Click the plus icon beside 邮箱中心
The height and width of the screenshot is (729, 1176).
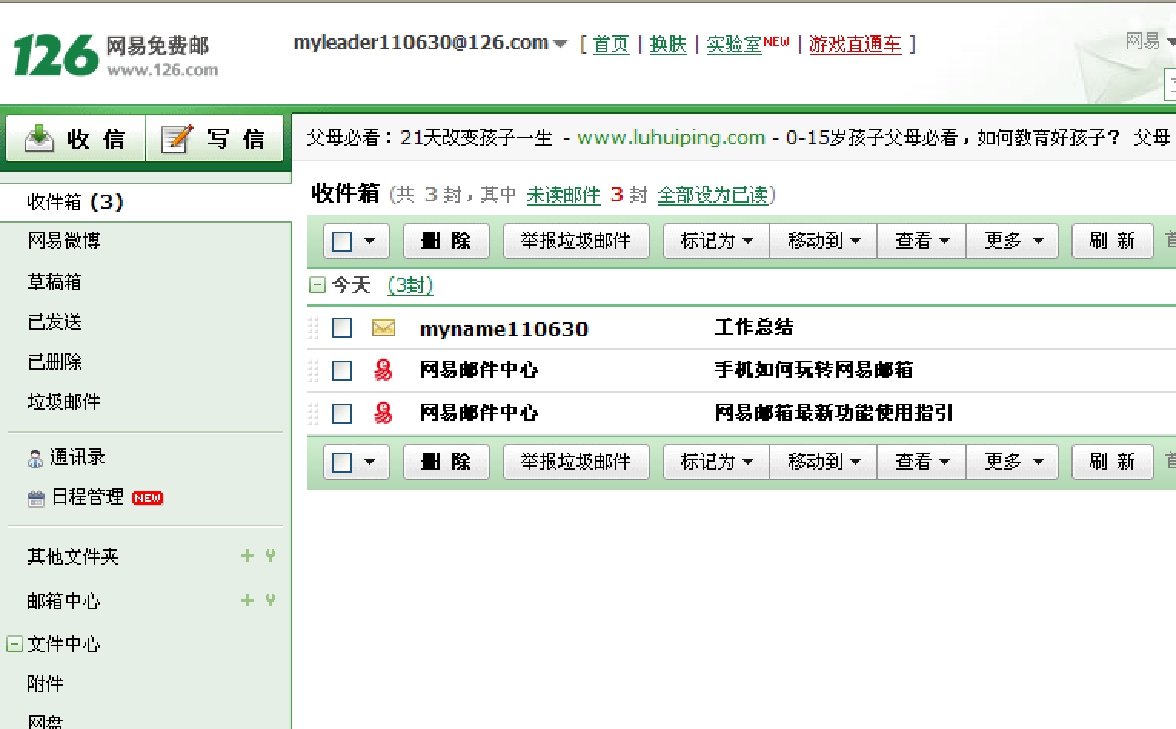click(x=247, y=600)
